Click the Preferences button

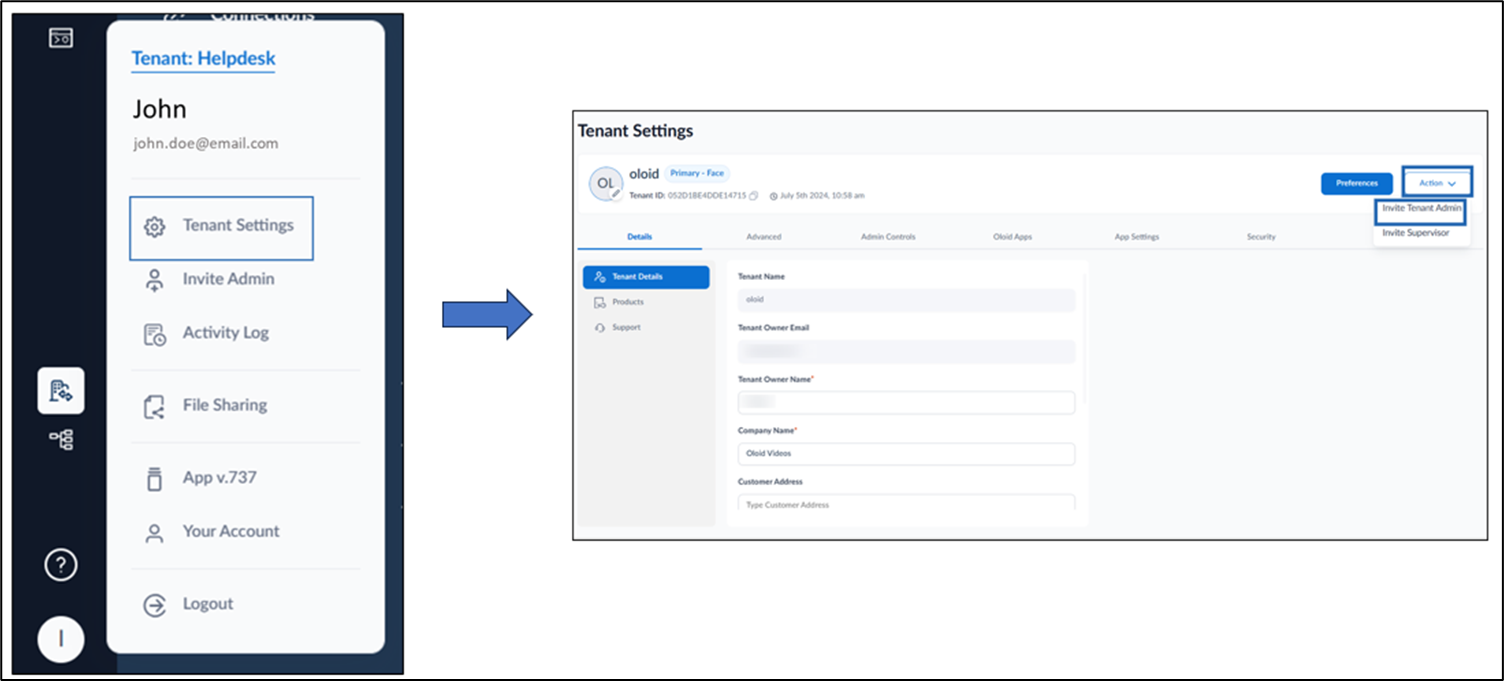pyautogui.click(x=1357, y=183)
